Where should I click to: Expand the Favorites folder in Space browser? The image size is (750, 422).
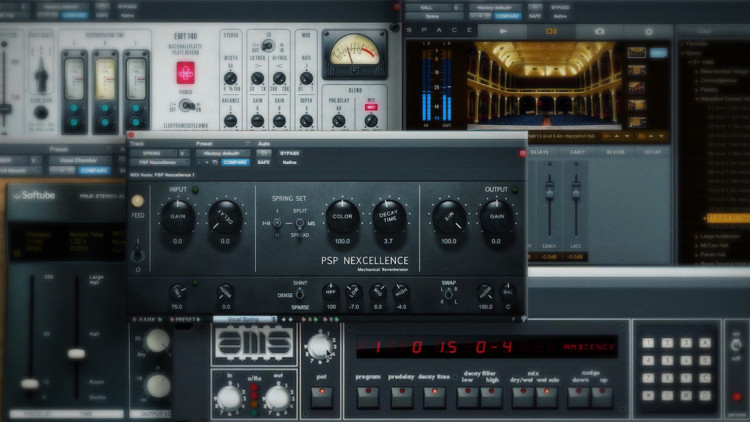point(683,44)
